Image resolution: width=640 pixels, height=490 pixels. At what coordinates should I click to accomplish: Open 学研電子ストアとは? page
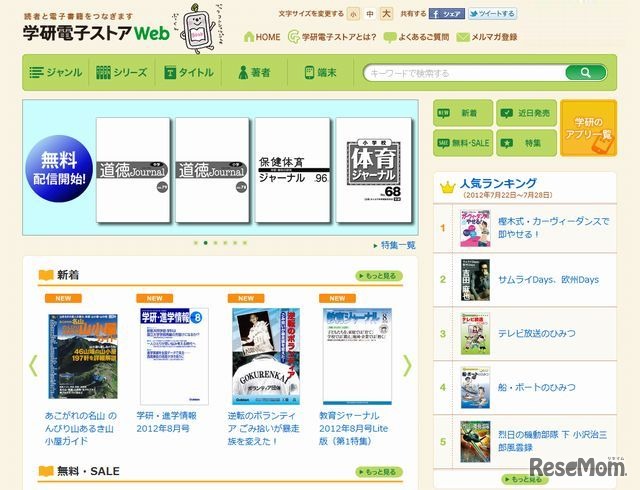[331, 37]
